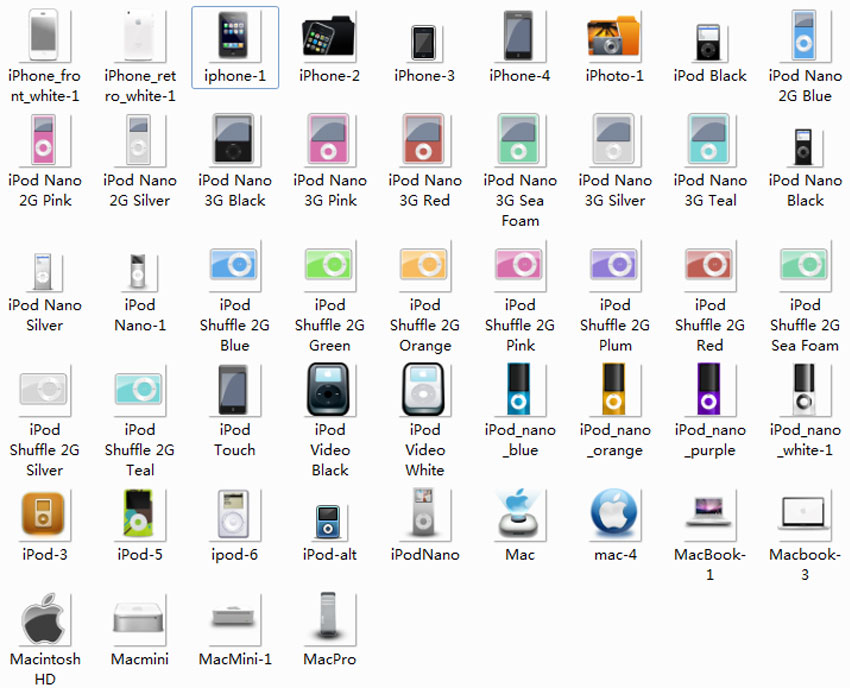Click the Macmini icon

138,618
